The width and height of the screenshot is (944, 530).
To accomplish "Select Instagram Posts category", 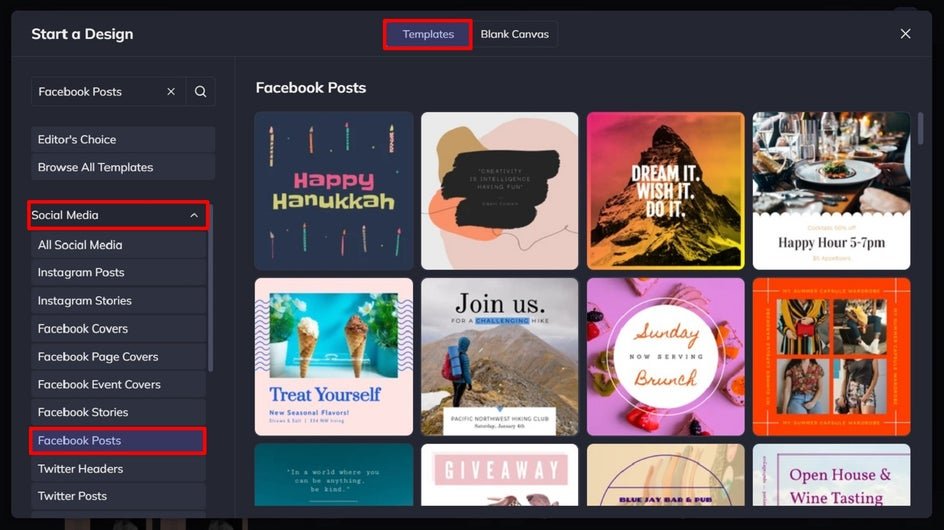I will 117,273.
